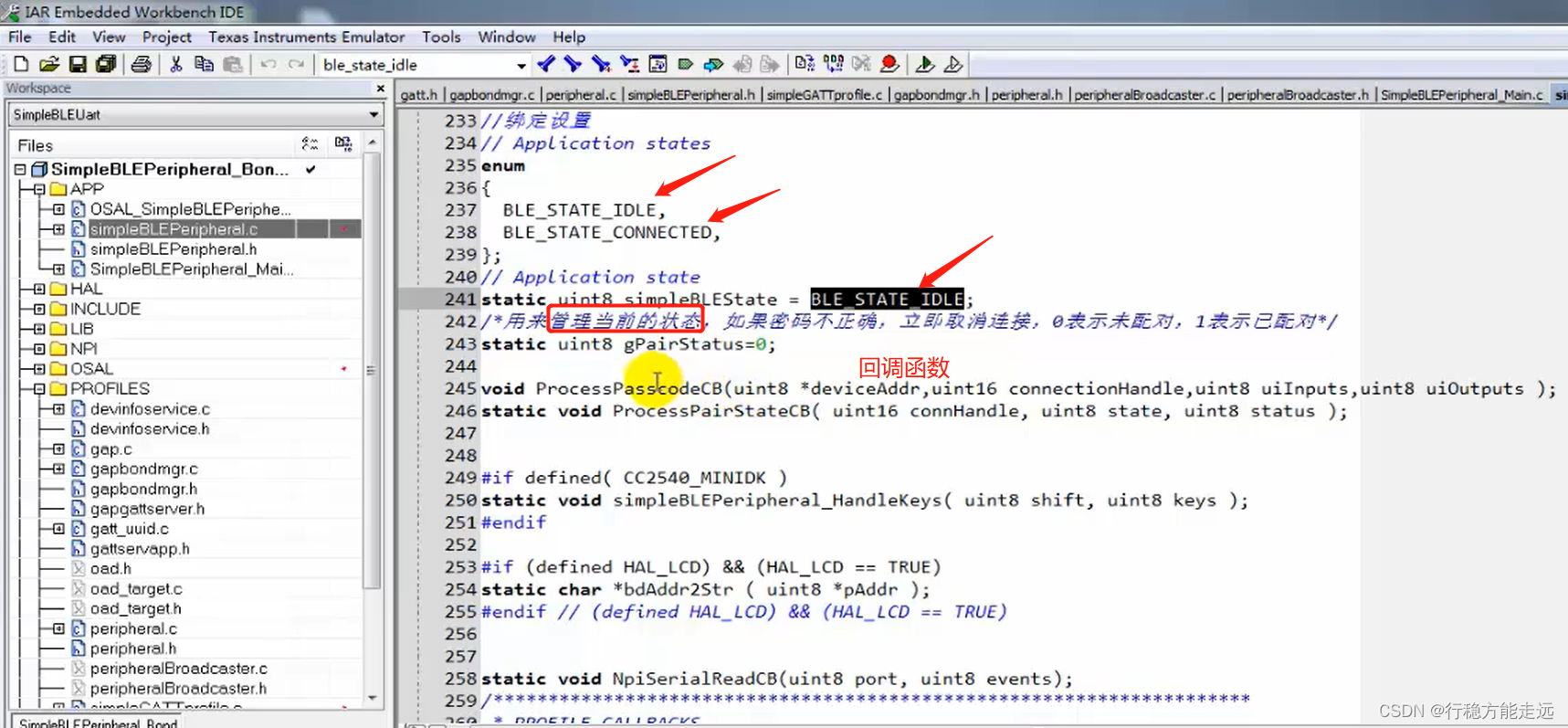Navigate backward in editor history
Viewport: 1568px width, 728px height.
pos(742,64)
